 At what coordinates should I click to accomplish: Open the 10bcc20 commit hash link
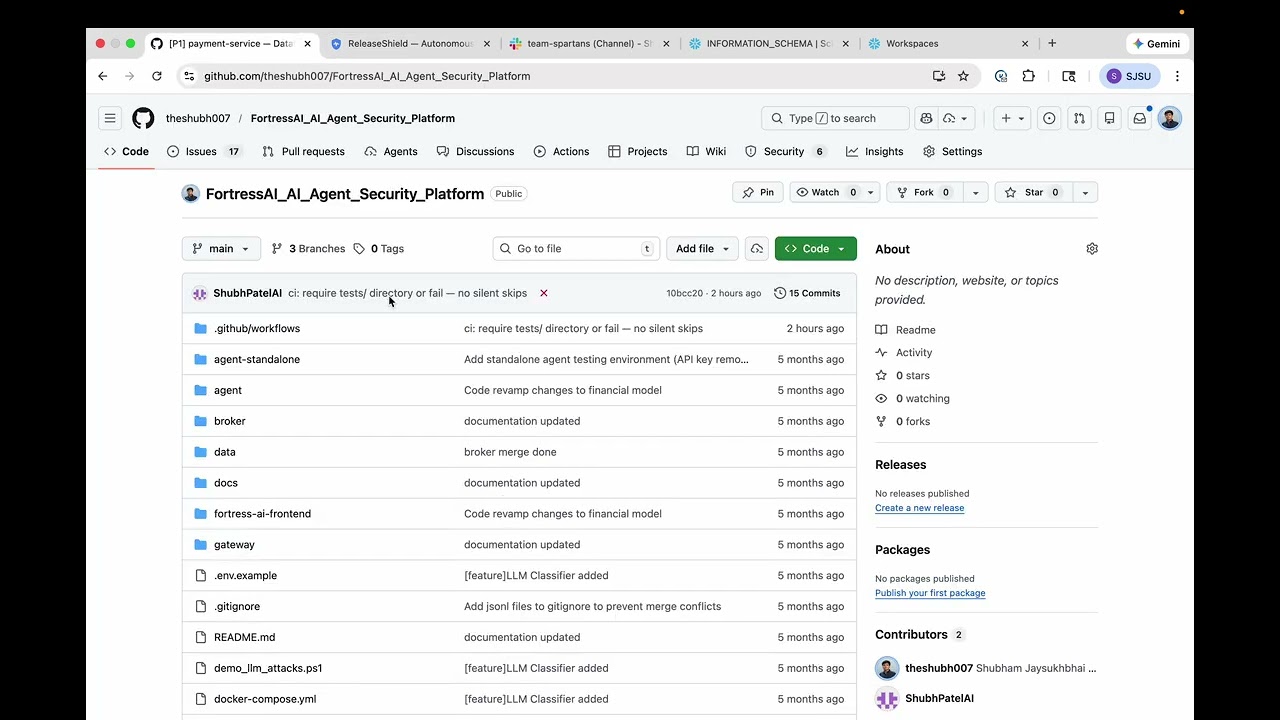[685, 293]
